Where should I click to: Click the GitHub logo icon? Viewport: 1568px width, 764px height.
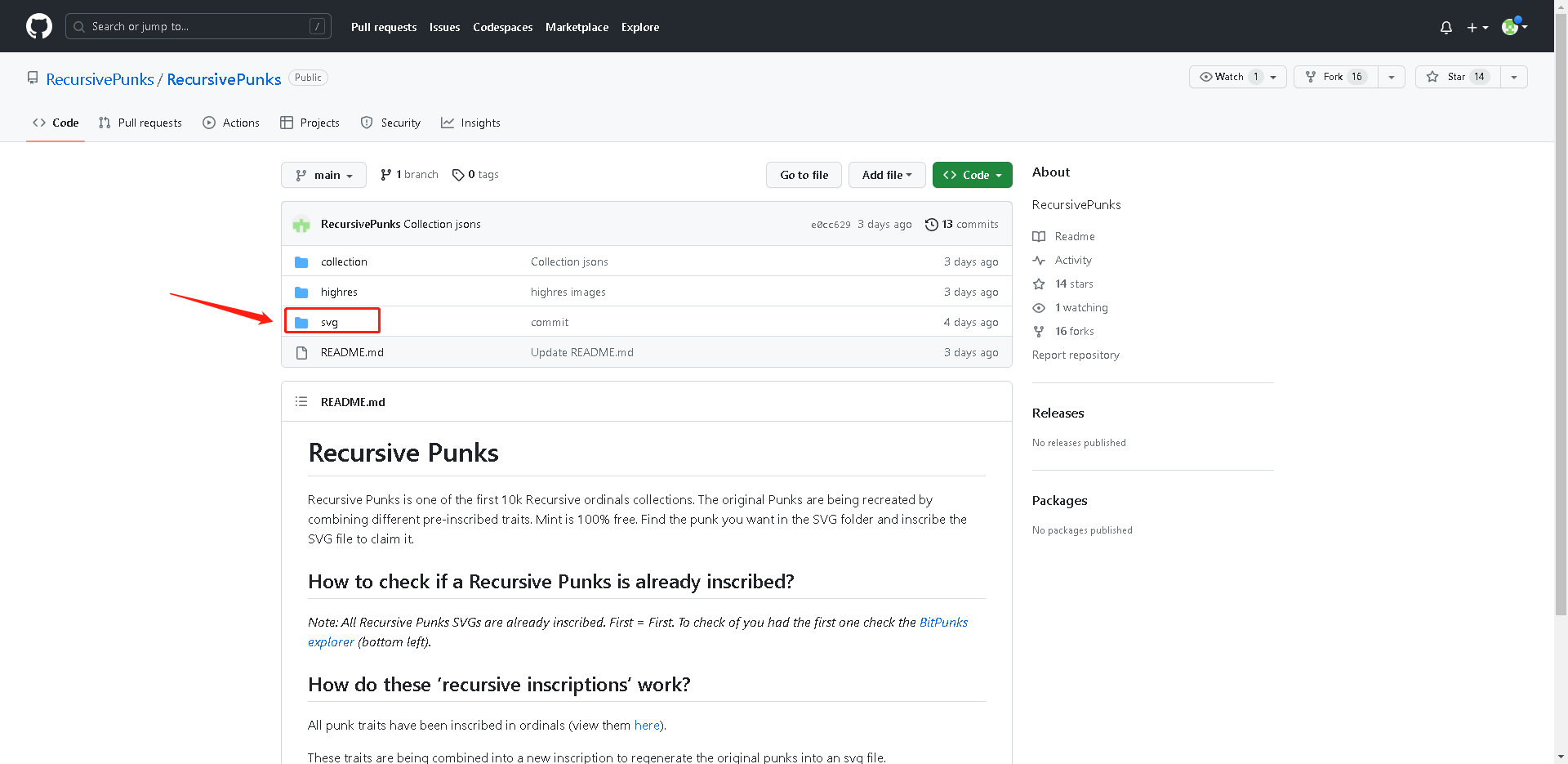click(x=38, y=26)
